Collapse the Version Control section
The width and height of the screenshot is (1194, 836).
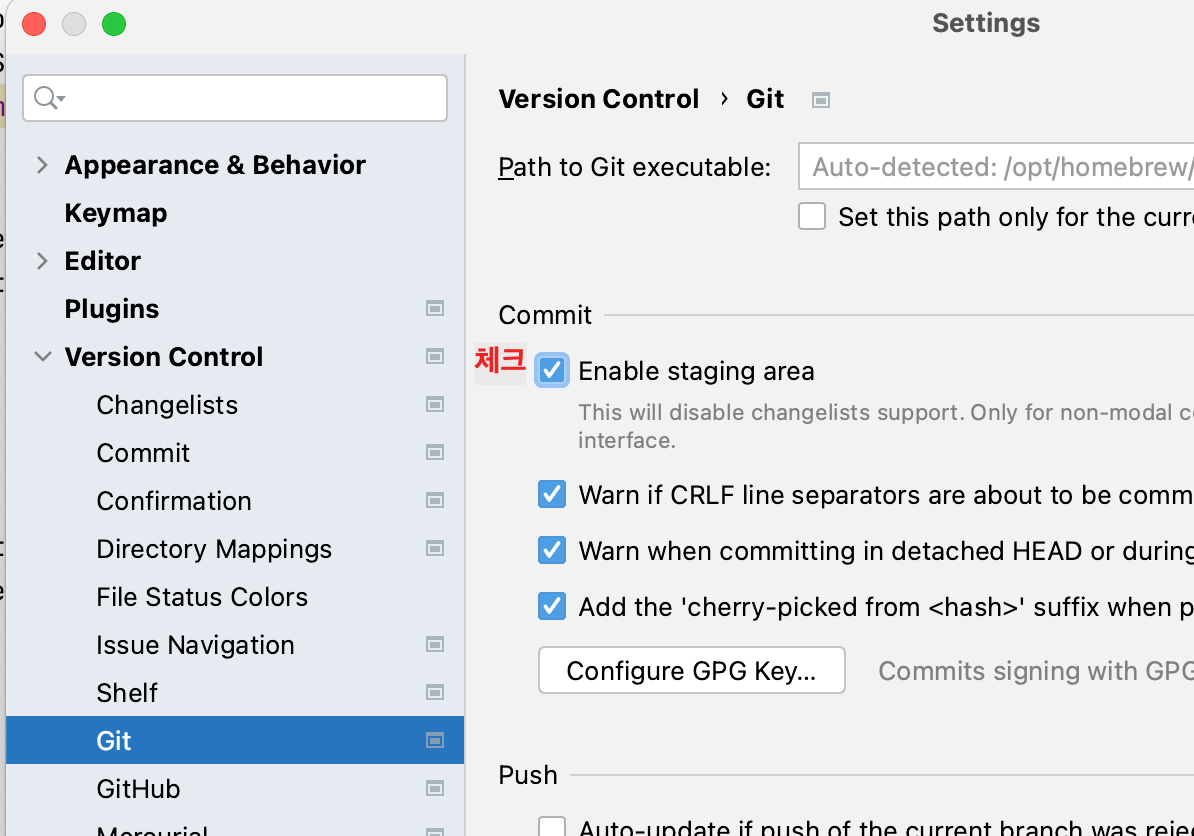click(x=43, y=356)
